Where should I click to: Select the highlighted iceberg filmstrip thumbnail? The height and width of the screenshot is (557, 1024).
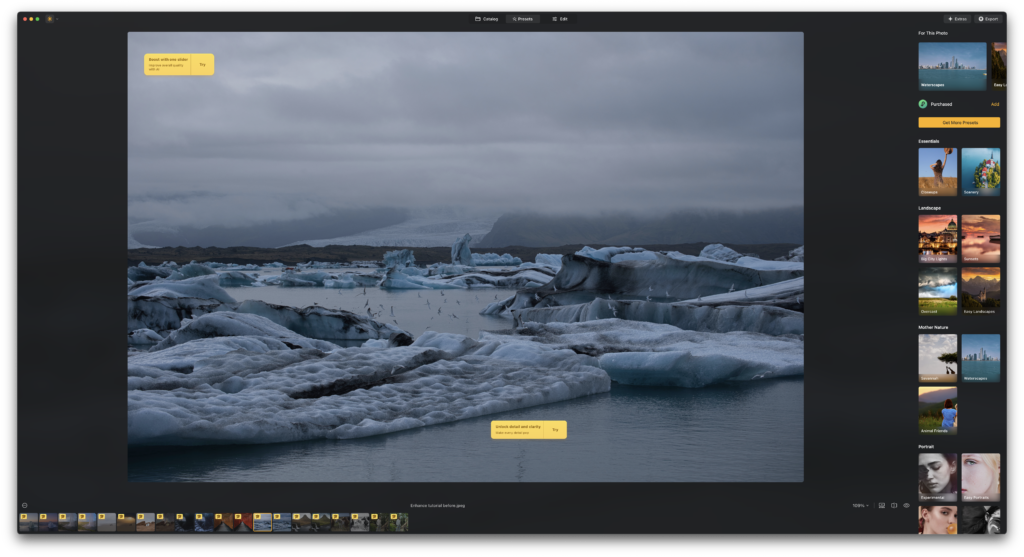click(263, 522)
